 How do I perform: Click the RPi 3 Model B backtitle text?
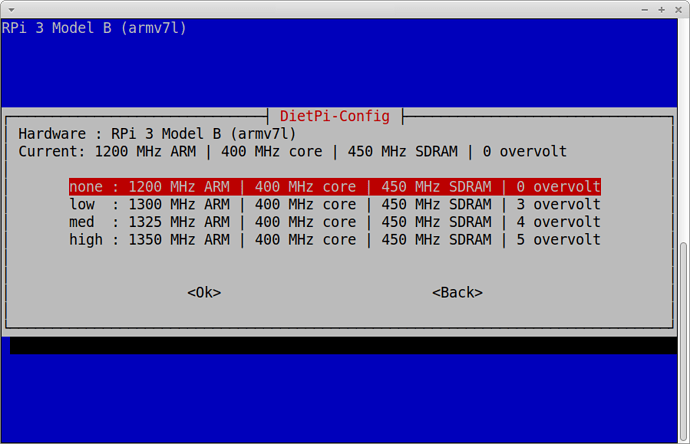[94, 28]
